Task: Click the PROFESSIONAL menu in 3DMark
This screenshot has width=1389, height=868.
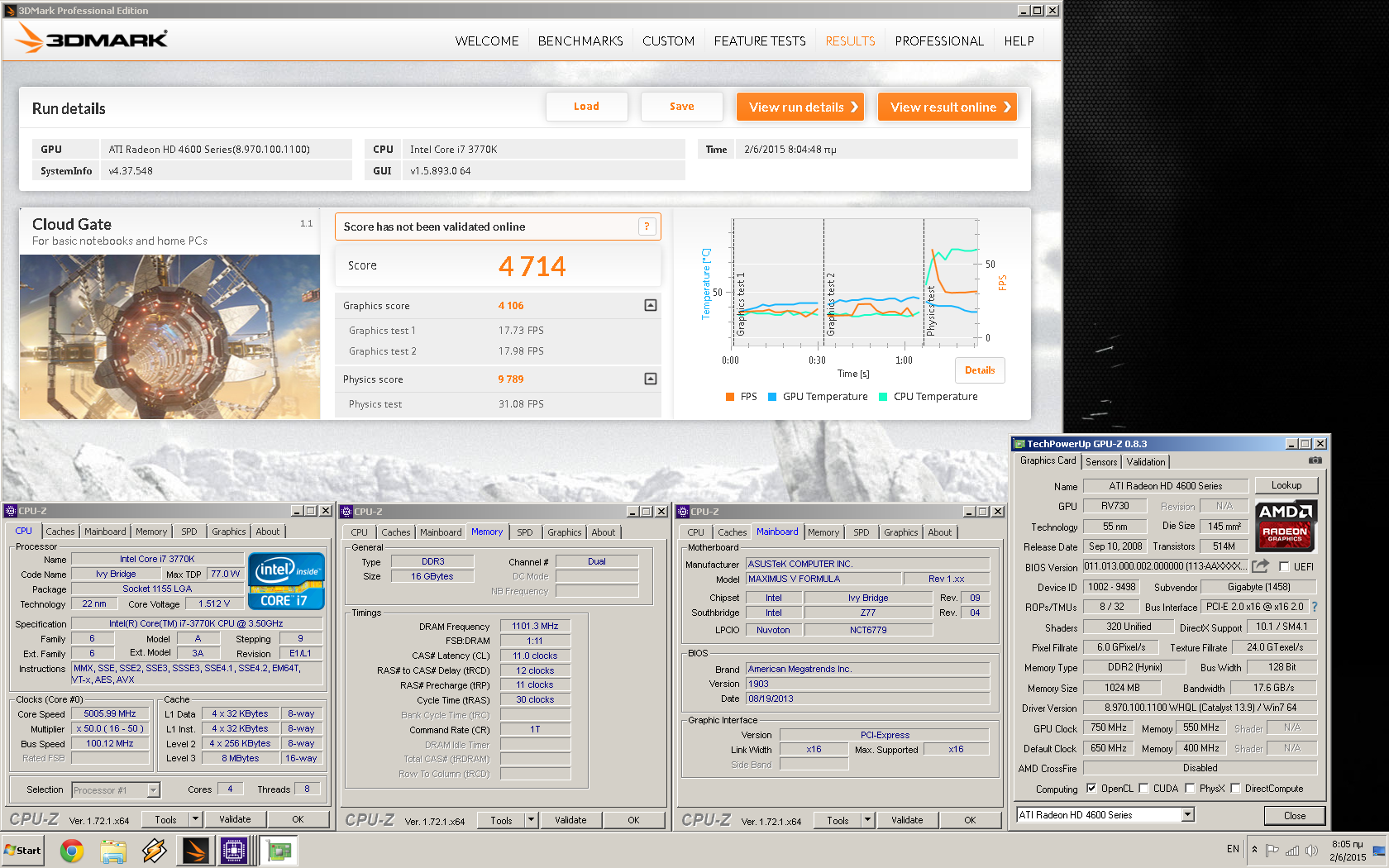Action: tap(939, 41)
